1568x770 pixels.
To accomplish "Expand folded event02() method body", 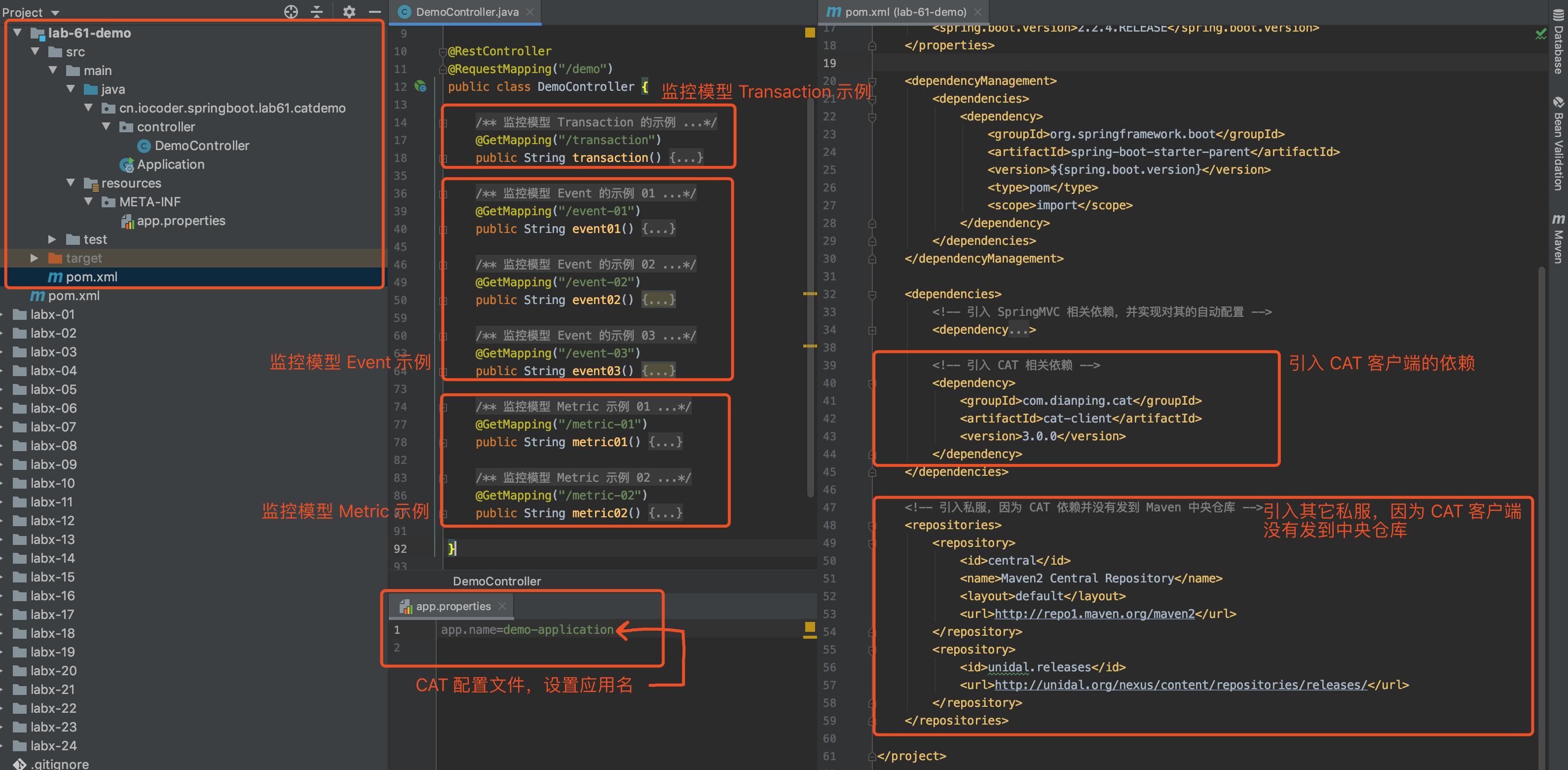I will pyautogui.click(x=659, y=300).
